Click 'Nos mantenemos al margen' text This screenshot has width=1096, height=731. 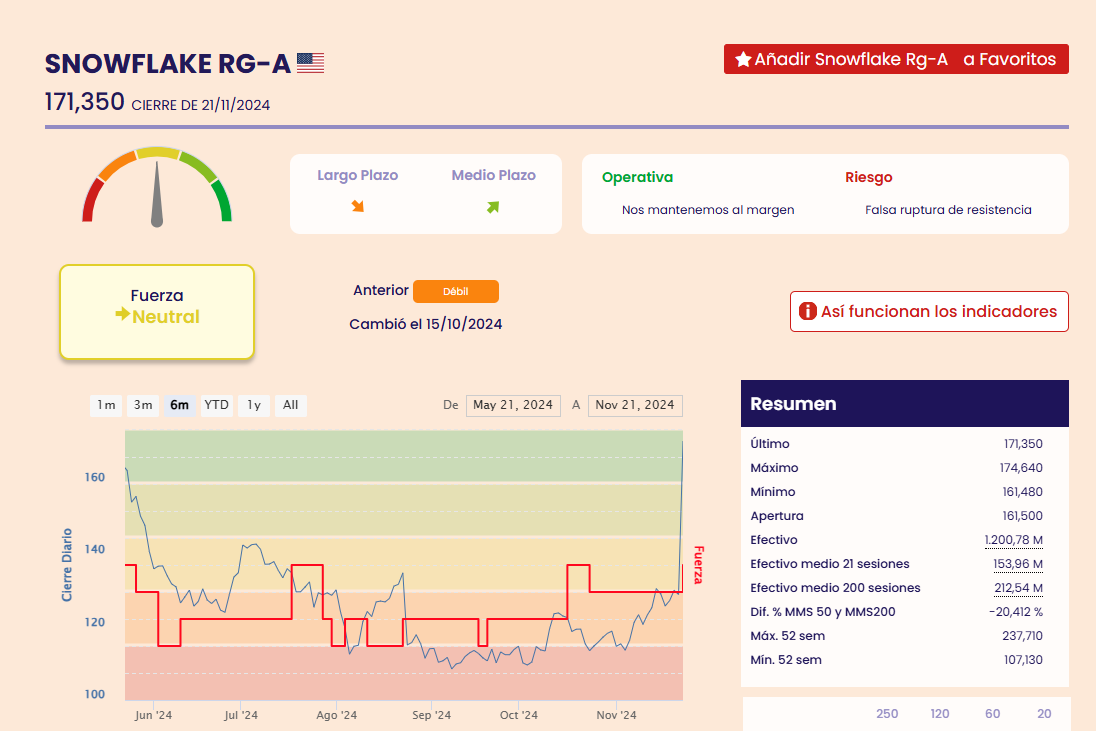(x=708, y=210)
